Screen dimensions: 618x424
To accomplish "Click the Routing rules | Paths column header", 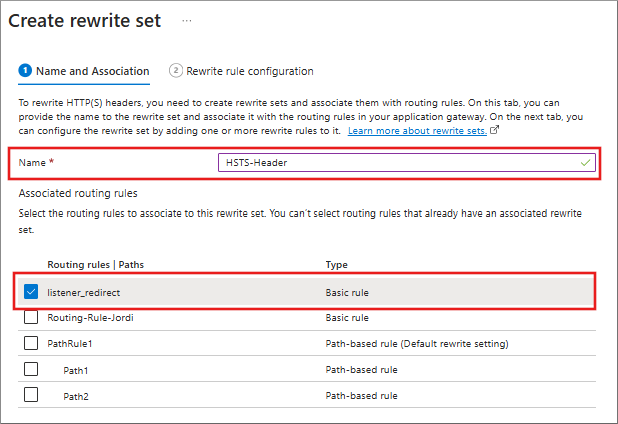I will pos(95,264).
